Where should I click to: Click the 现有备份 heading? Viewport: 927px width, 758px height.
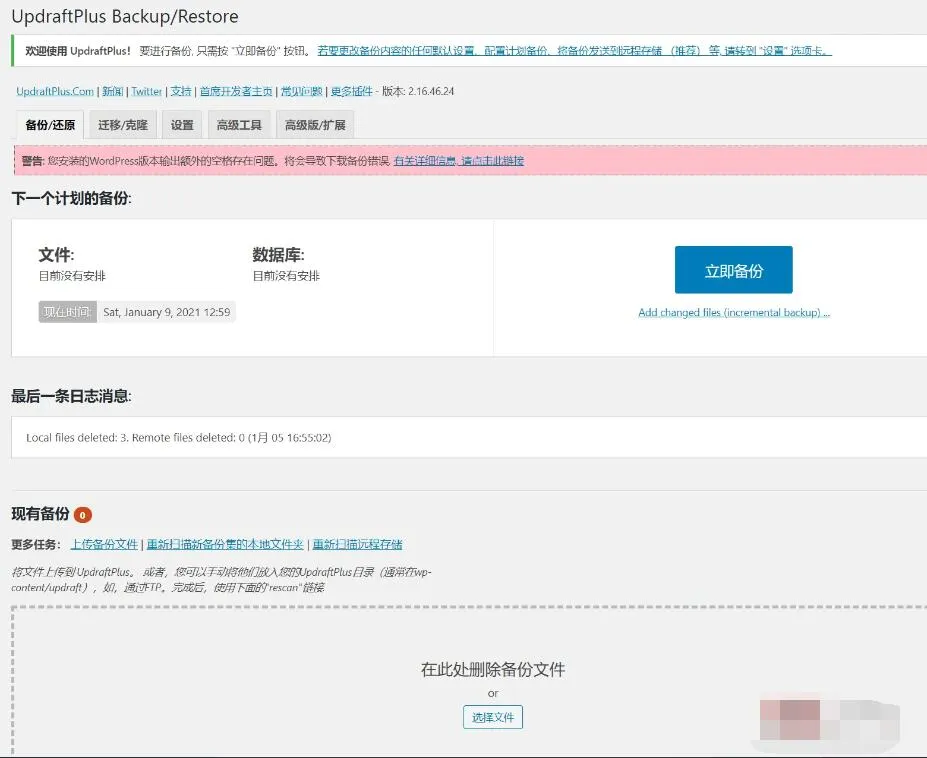coord(40,514)
